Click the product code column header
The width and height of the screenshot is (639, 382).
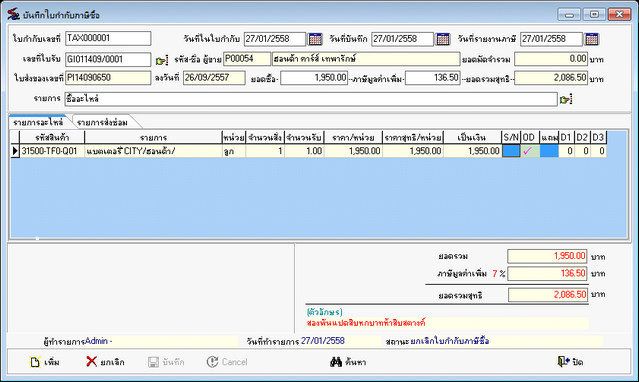click(52, 137)
